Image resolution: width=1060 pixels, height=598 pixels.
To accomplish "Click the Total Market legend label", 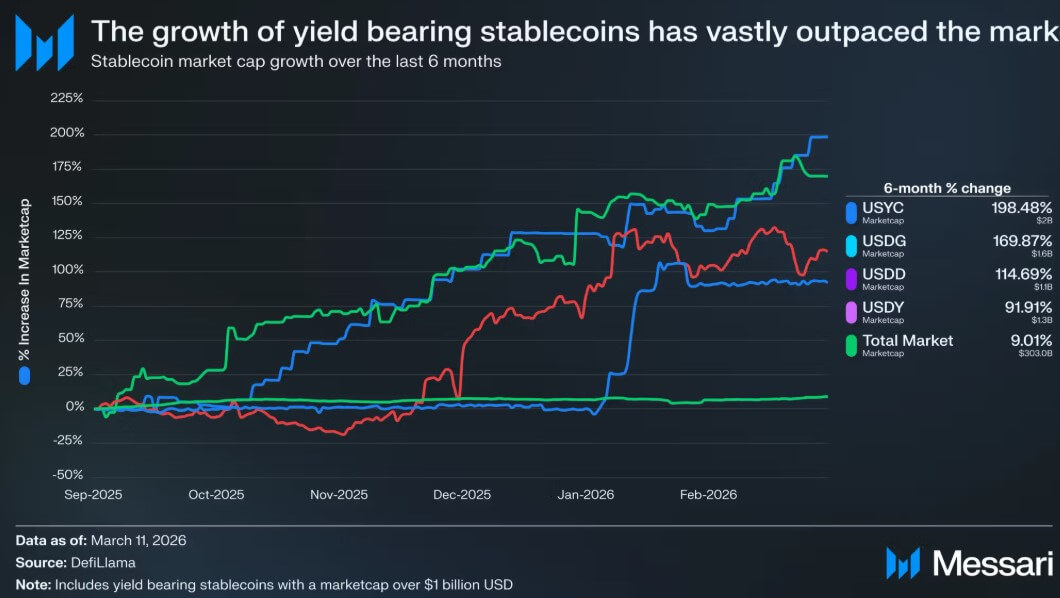I will (908, 341).
